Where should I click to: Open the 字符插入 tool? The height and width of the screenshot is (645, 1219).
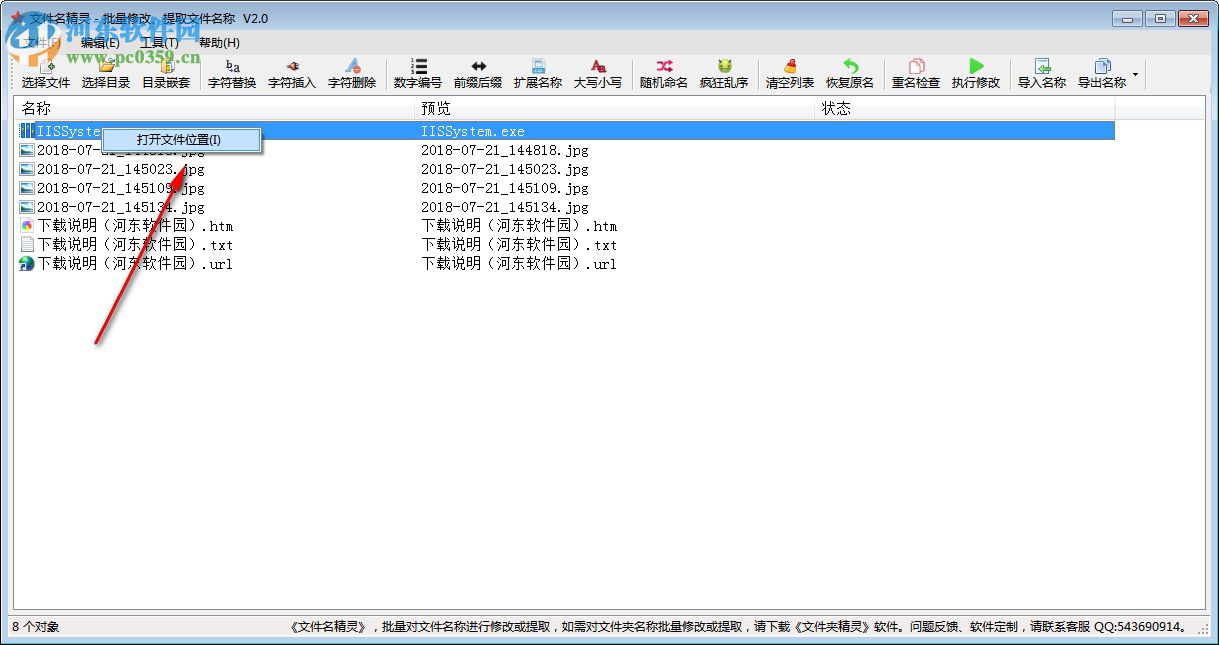click(x=292, y=74)
